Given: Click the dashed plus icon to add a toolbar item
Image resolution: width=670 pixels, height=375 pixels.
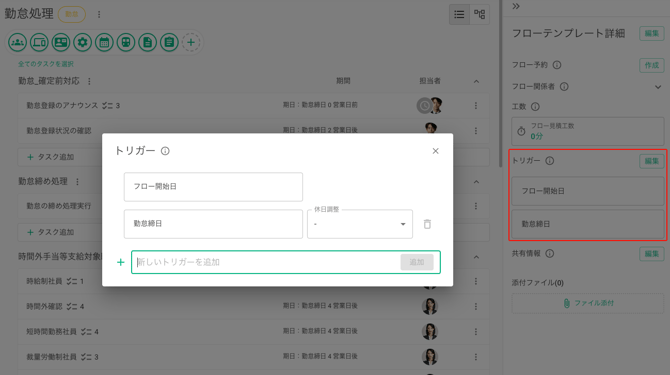Looking at the screenshot, I should coord(191,42).
